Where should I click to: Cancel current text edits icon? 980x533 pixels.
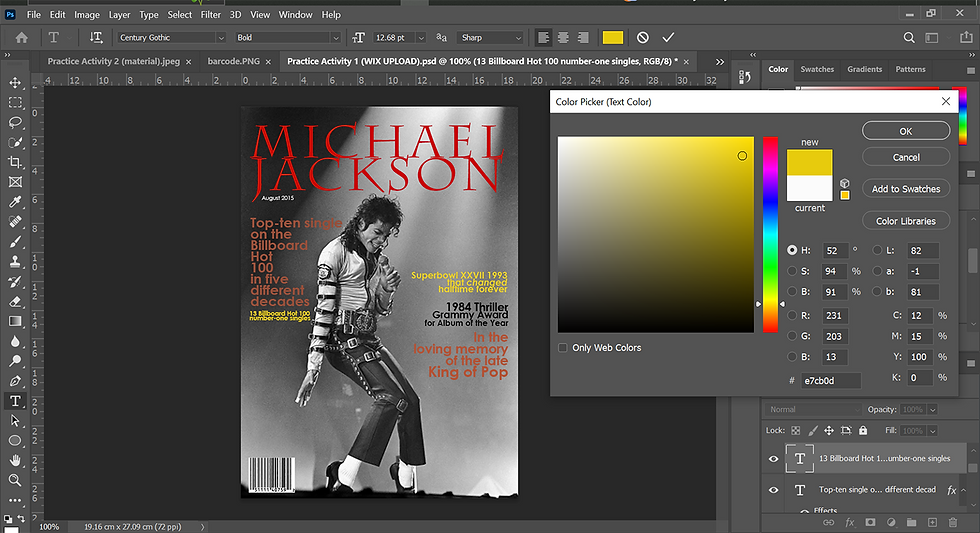[643, 37]
